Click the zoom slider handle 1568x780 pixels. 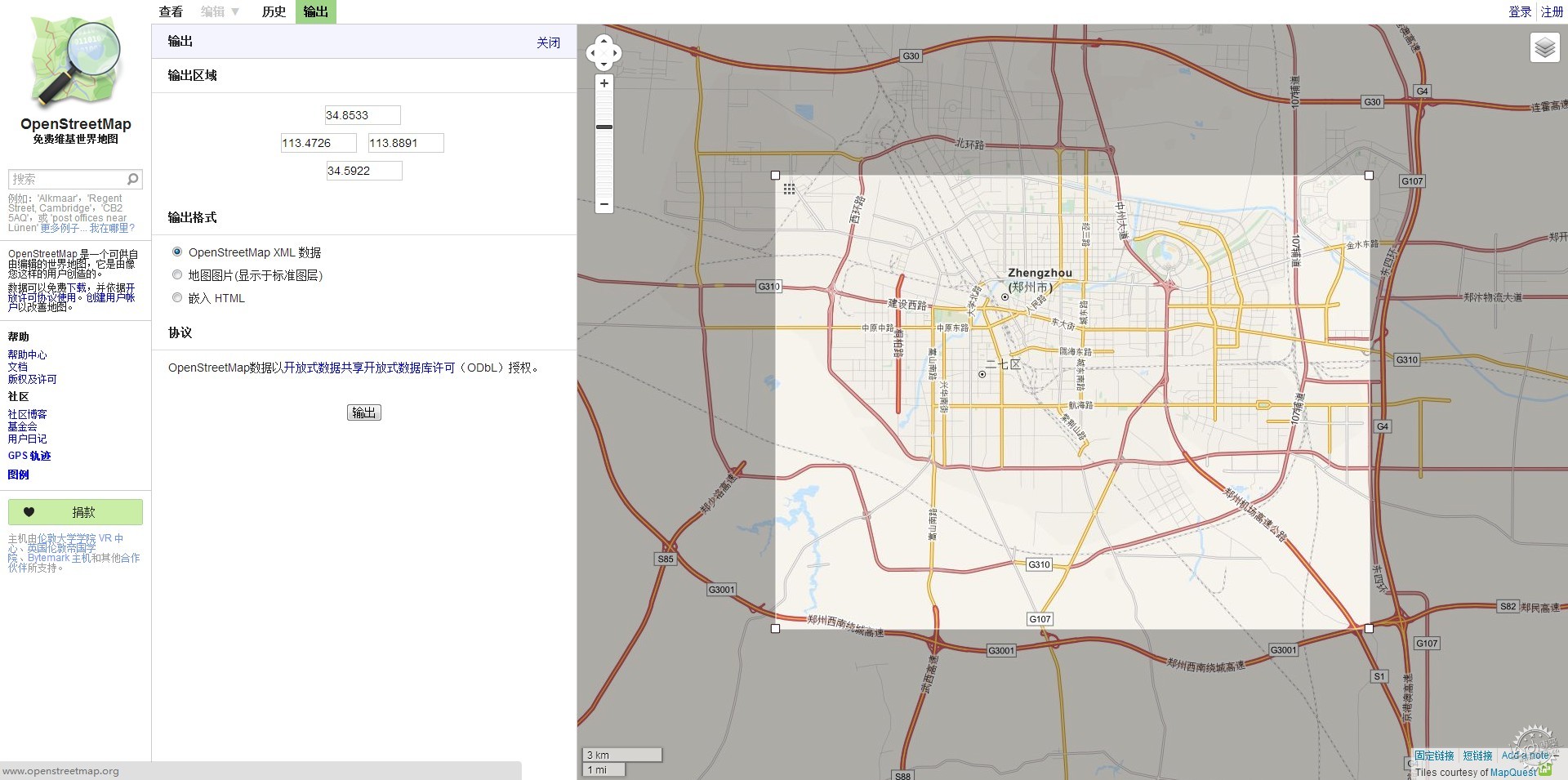pos(604,127)
